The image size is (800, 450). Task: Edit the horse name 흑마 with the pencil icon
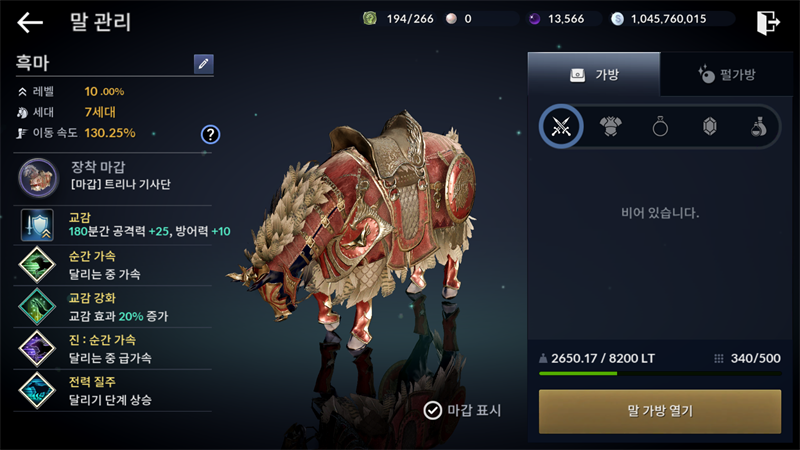204,64
